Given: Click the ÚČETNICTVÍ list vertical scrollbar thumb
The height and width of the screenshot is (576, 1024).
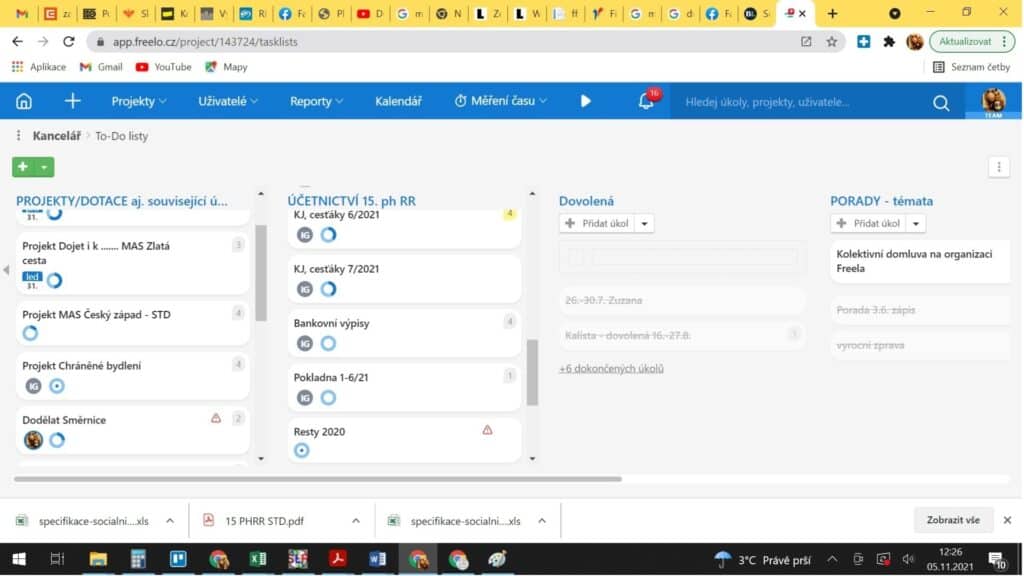Looking at the screenshot, I should [x=532, y=373].
